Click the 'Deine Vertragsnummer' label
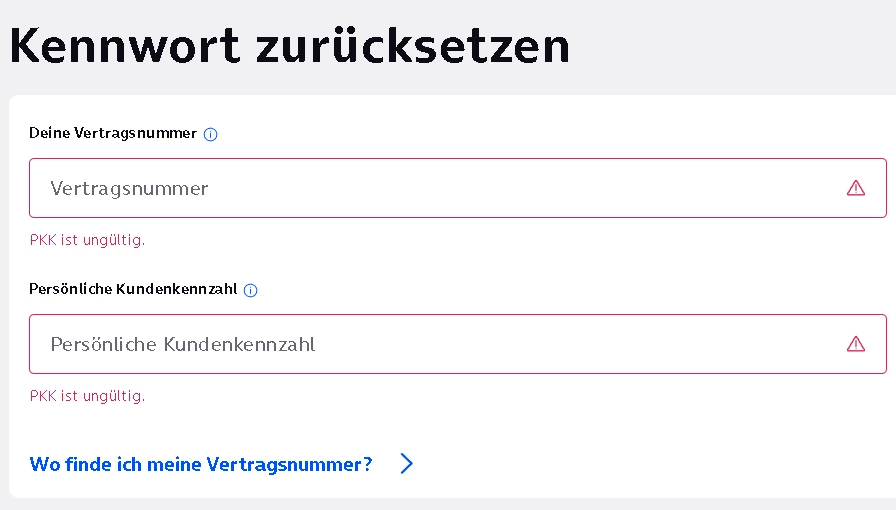The height and width of the screenshot is (510, 896). (113, 133)
